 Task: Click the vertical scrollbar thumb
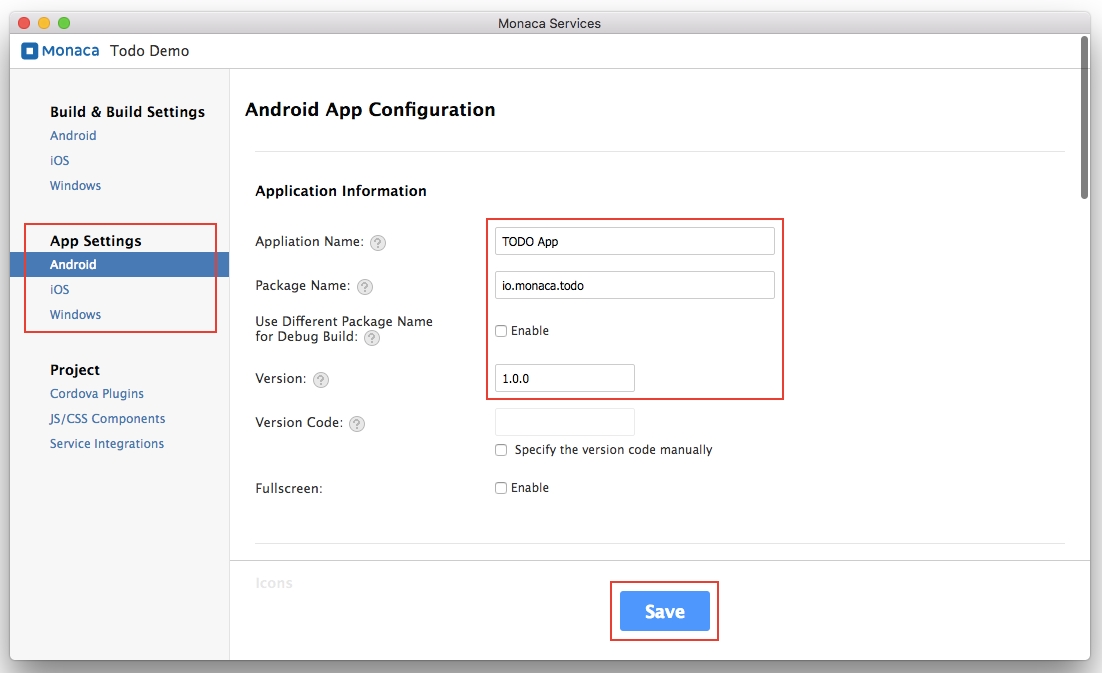1084,117
